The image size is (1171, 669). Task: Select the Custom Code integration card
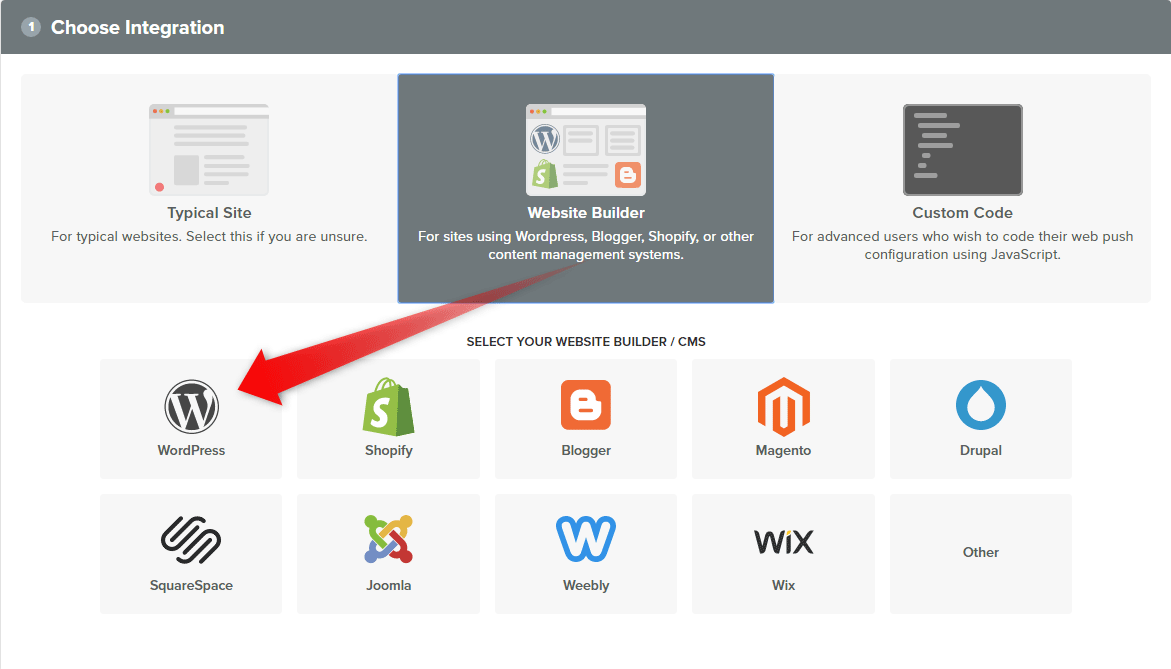pyautogui.click(x=962, y=188)
